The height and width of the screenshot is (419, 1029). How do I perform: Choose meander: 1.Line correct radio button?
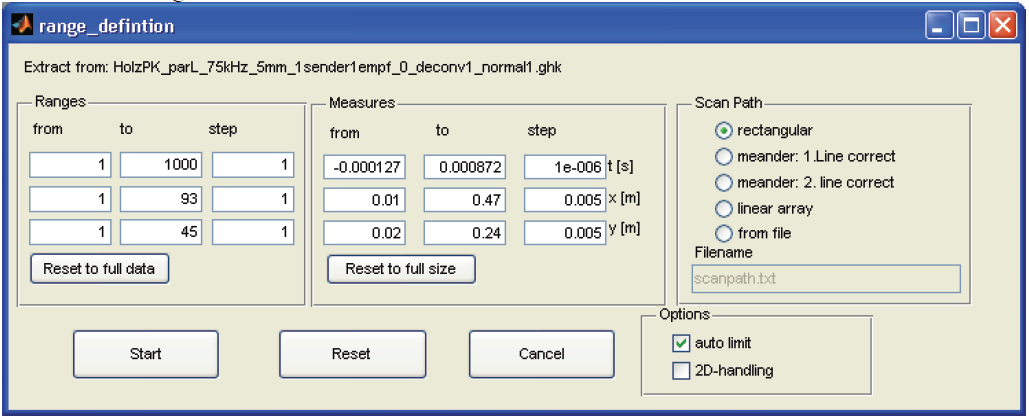[724, 156]
